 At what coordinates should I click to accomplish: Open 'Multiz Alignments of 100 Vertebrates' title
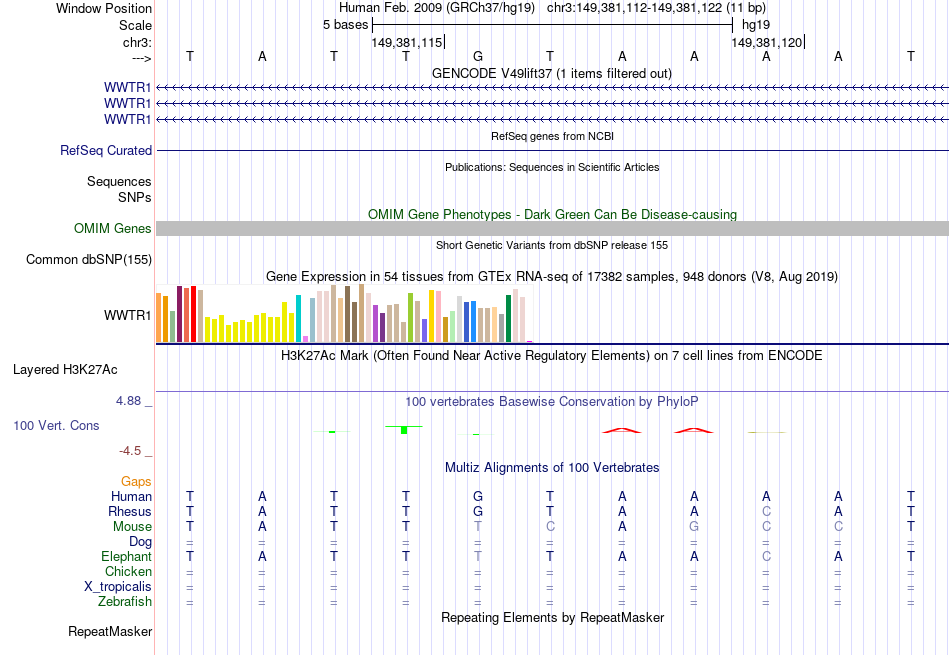552,468
